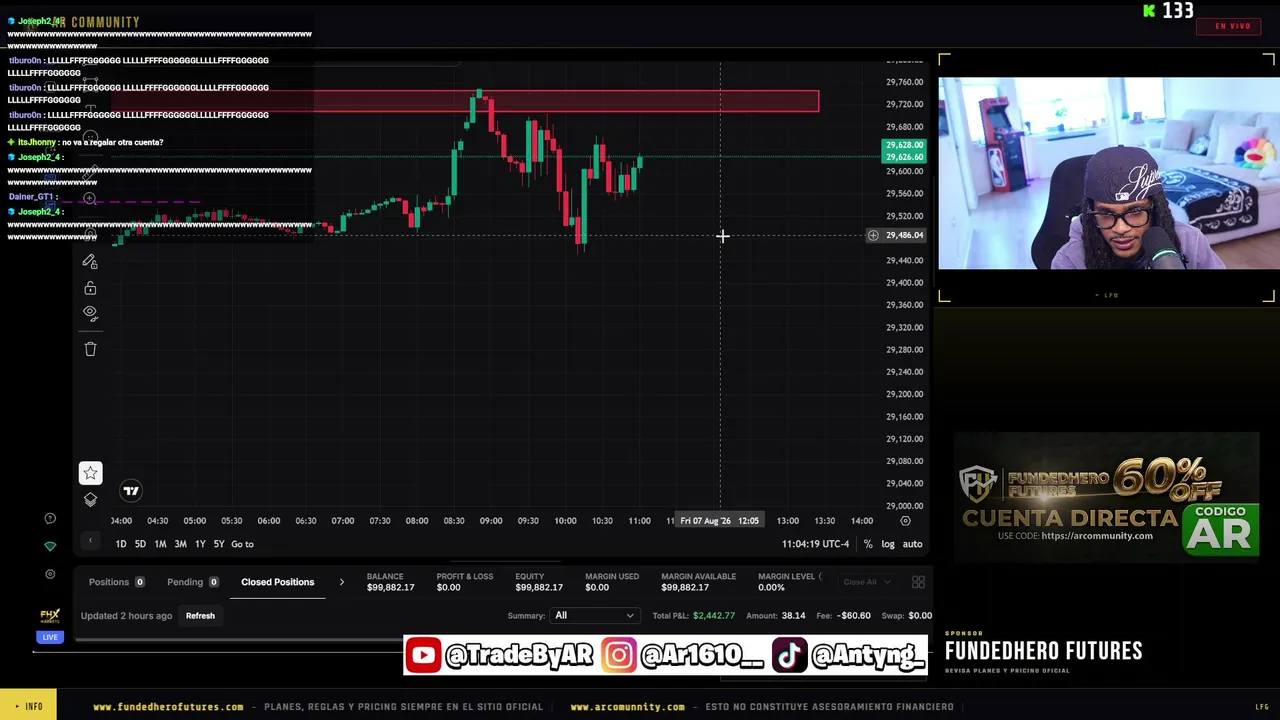Toggle percent scale on the chart
This screenshot has width=1280, height=720.
pyautogui.click(x=868, y=544)
